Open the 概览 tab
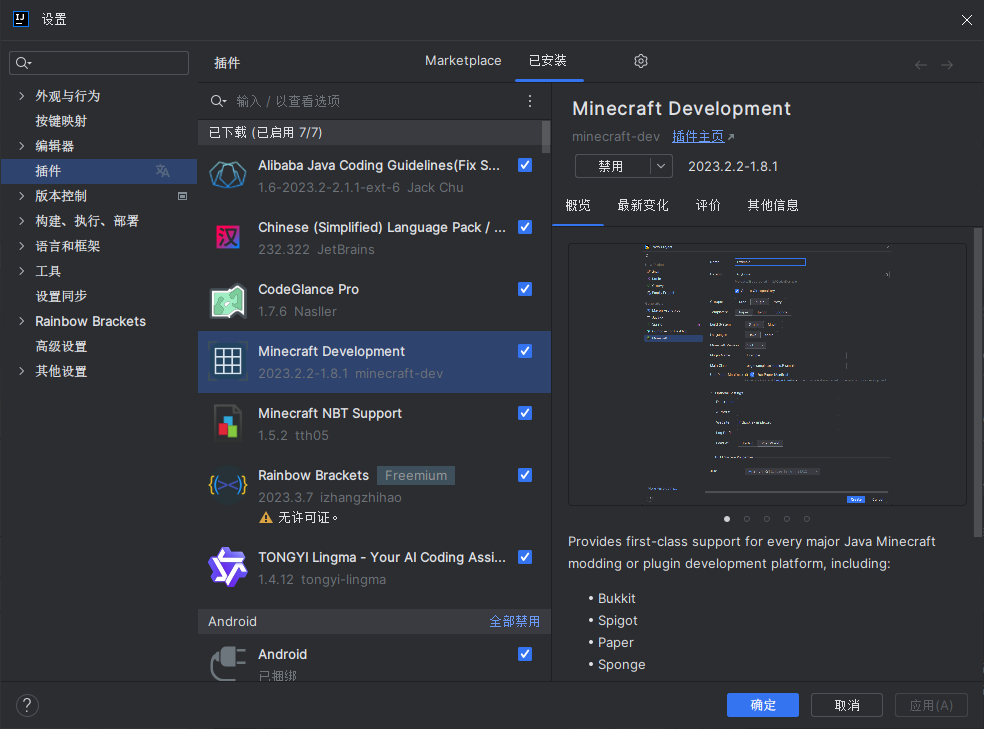Viewport: 984px width, 729px height. tap(578, 205)
